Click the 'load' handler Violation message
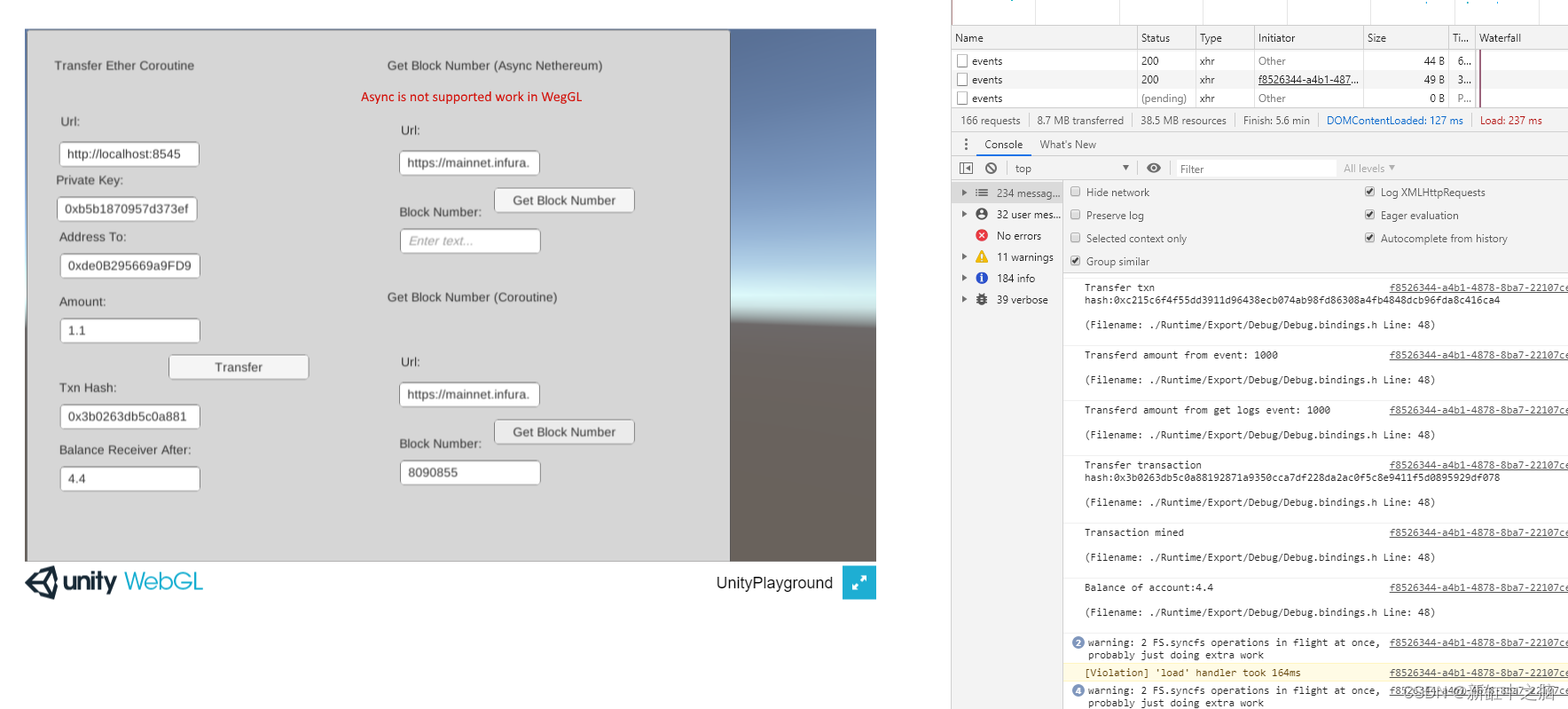The width and height of the screenshot is (1568, 709). 1192,673
